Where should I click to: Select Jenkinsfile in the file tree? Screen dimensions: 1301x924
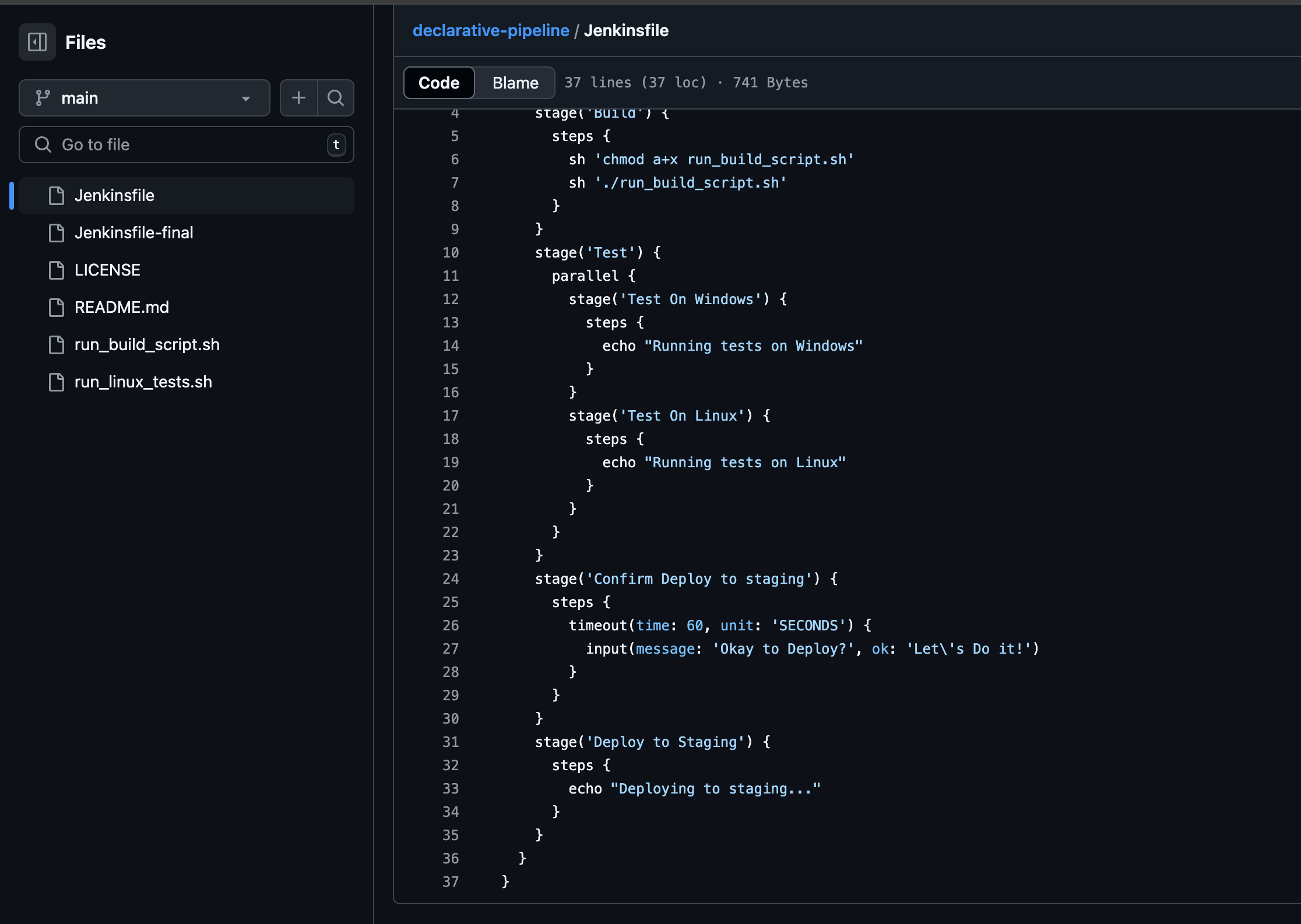tap(187, 196)
